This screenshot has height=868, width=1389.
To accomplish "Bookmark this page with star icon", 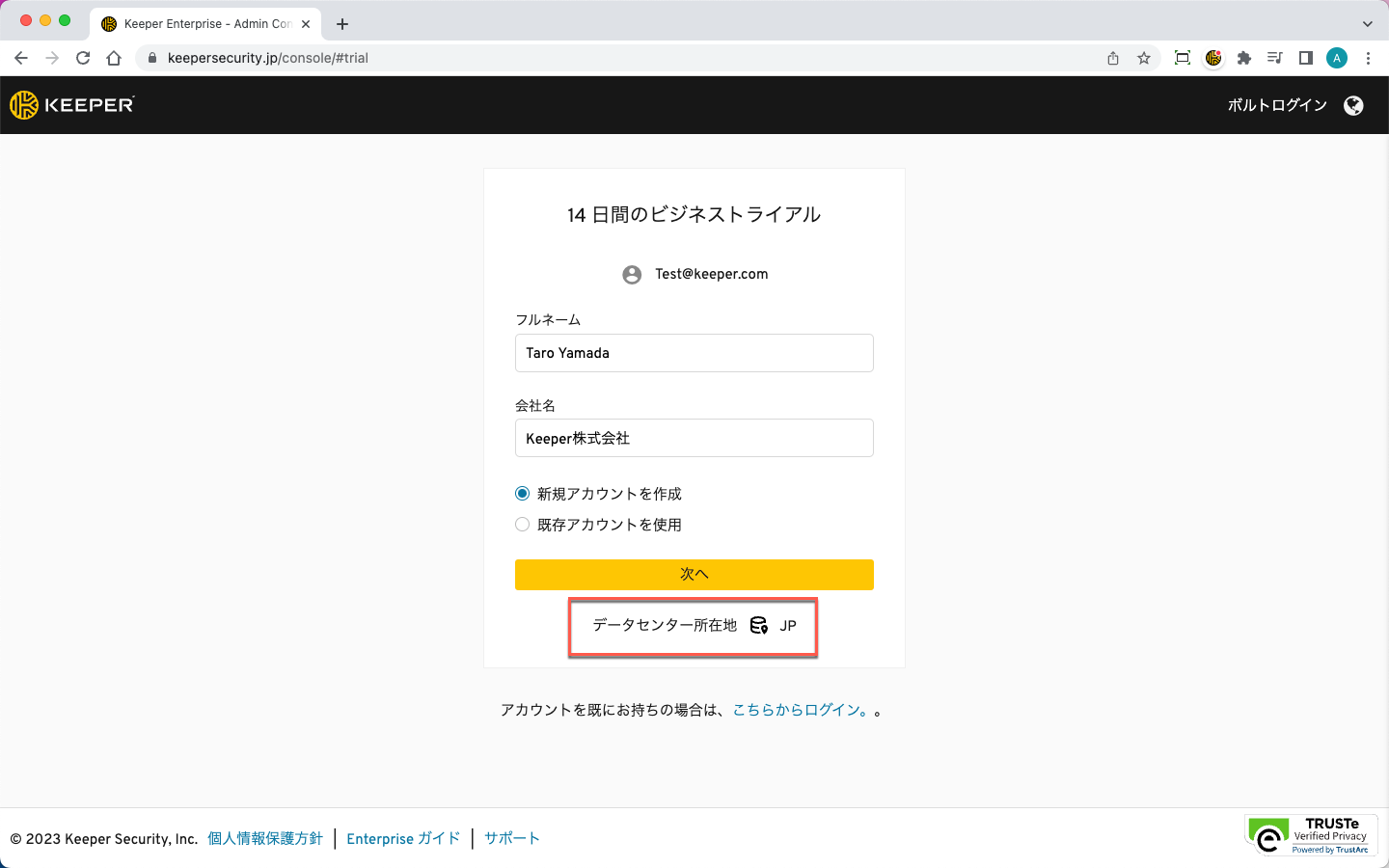I will (1144, 58).
